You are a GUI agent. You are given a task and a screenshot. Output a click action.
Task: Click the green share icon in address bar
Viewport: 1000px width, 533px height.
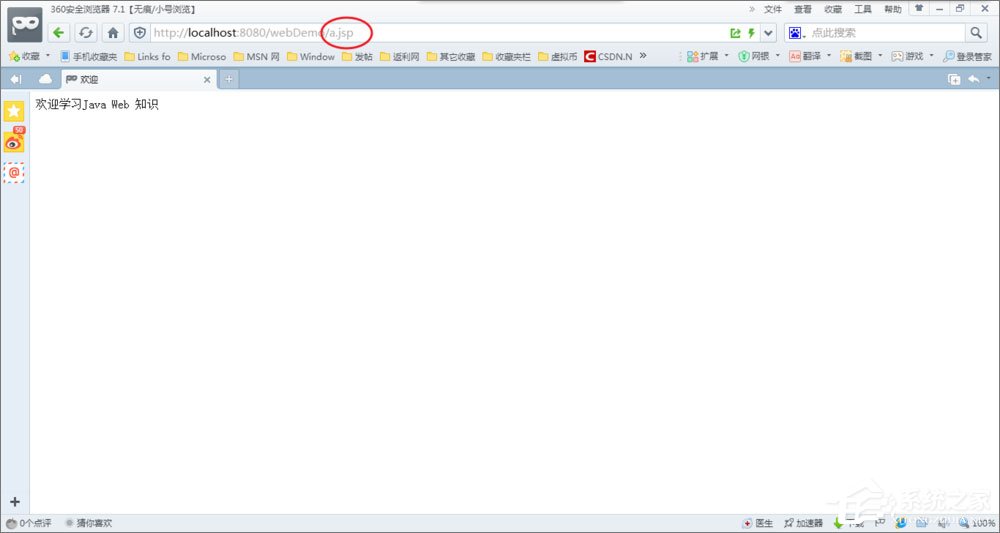click(x=735, y=33)
